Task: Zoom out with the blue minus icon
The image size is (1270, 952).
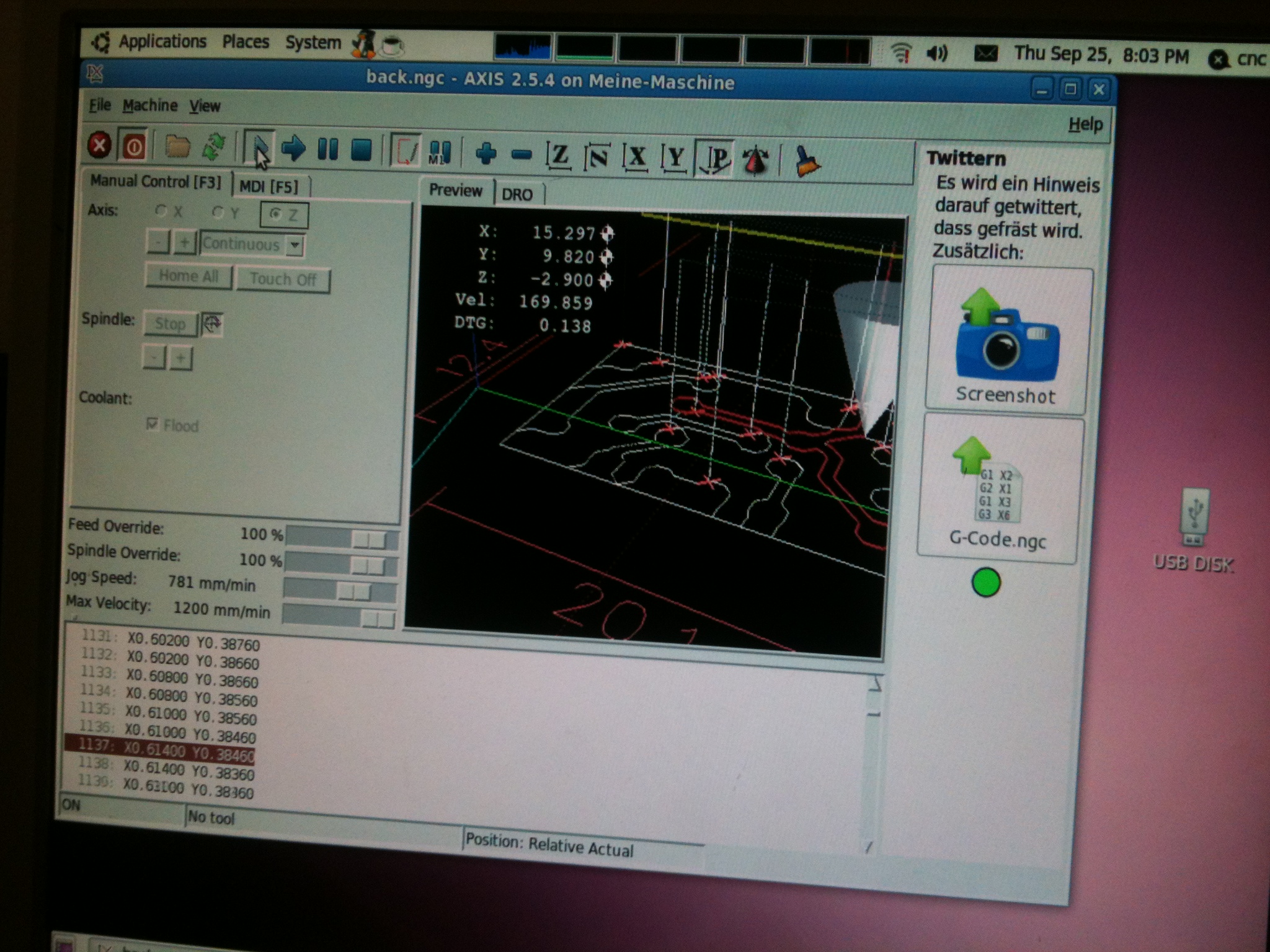Action: pos(521,154)
